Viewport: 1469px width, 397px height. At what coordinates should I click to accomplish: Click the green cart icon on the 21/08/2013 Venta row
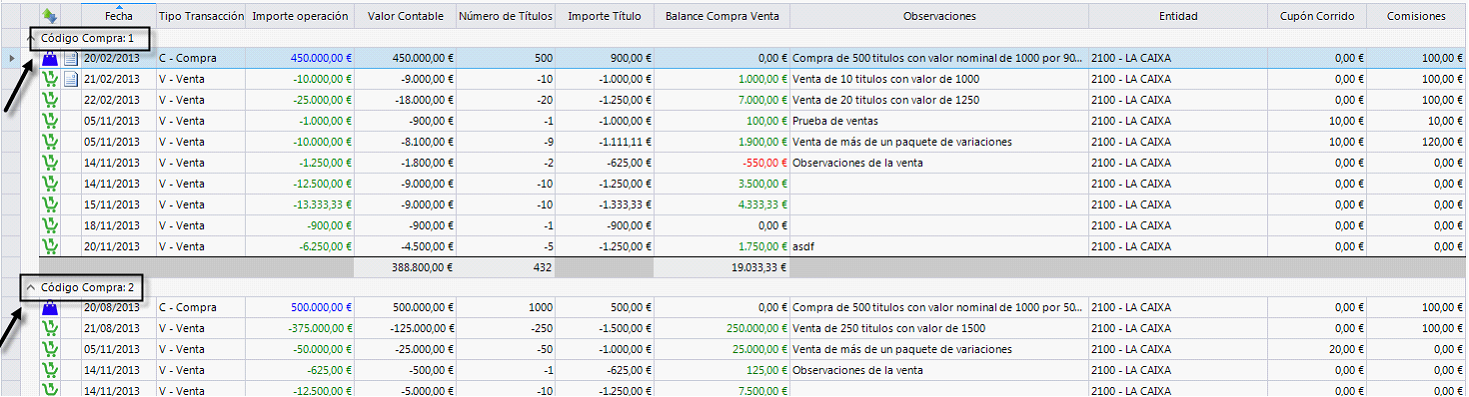tap(50, 329)
